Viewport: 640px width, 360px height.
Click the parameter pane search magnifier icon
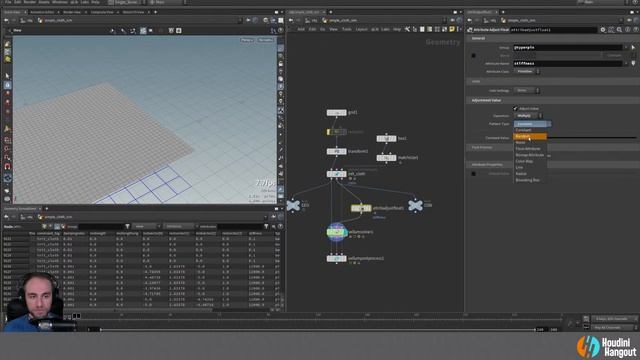(620, 30)
